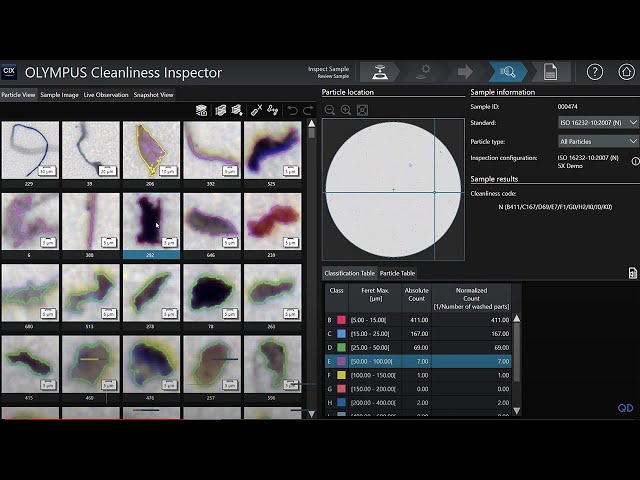Select particle thumbnail 229
This screenshot has width=640, height=480.
click(x=30, y=150)
